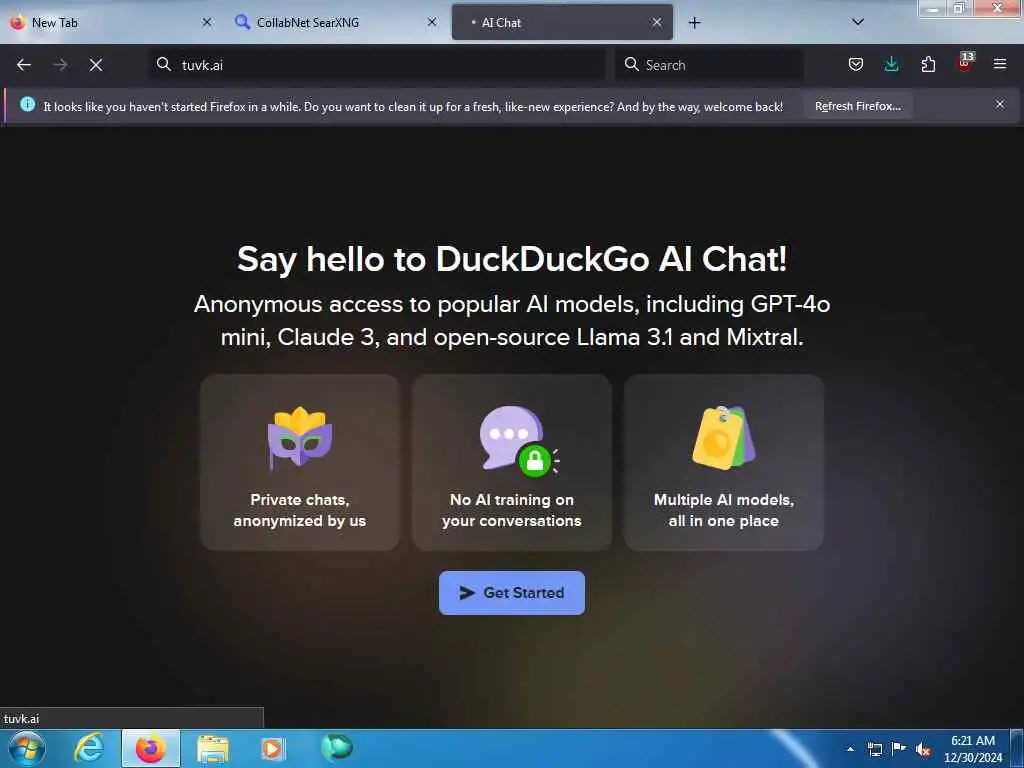Click the Multiple AI models tags icon
This screenshot has width=1024, height=768.
[x=724, y=437]
